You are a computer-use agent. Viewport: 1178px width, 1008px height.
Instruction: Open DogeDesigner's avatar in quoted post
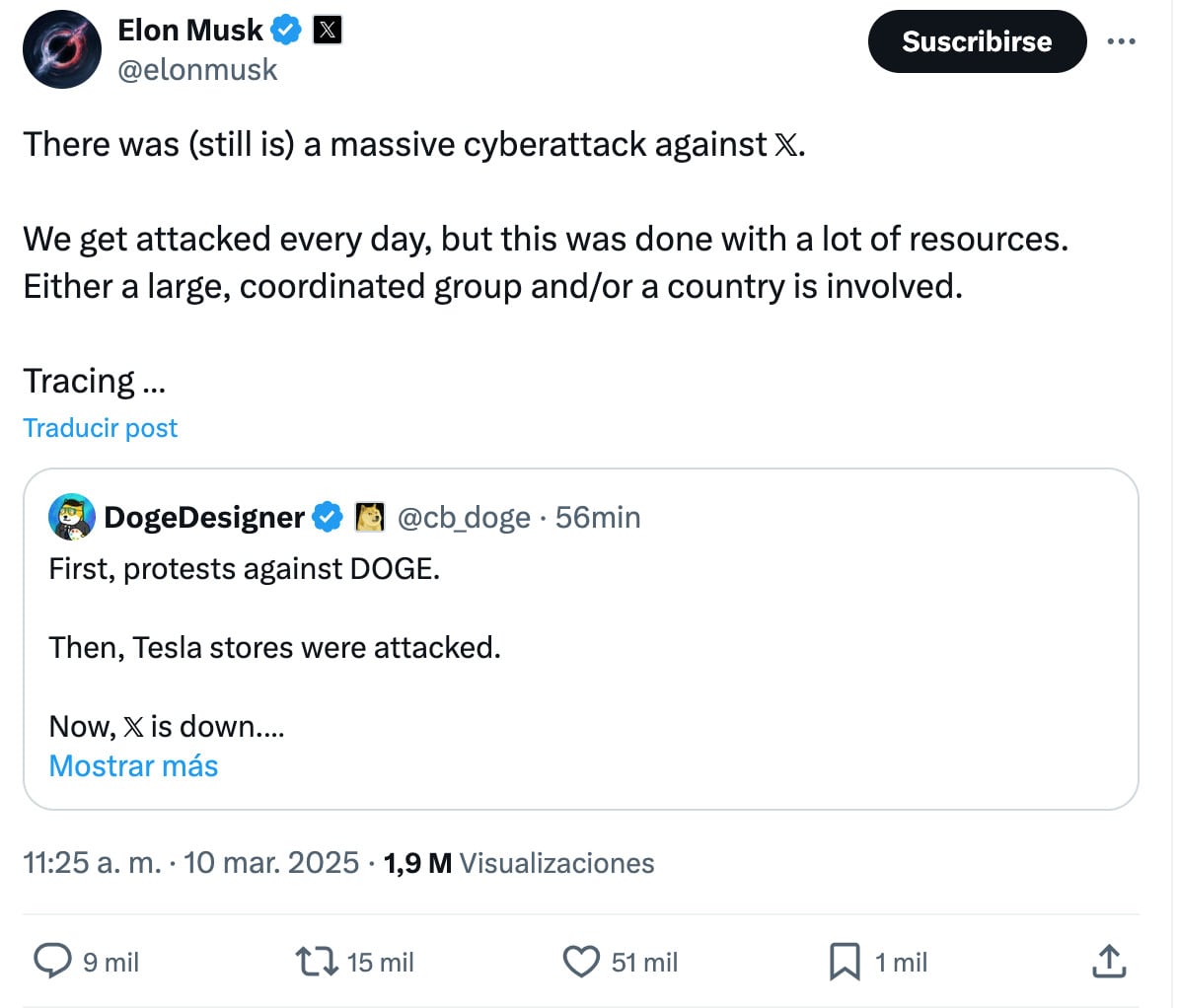(72, 517)
